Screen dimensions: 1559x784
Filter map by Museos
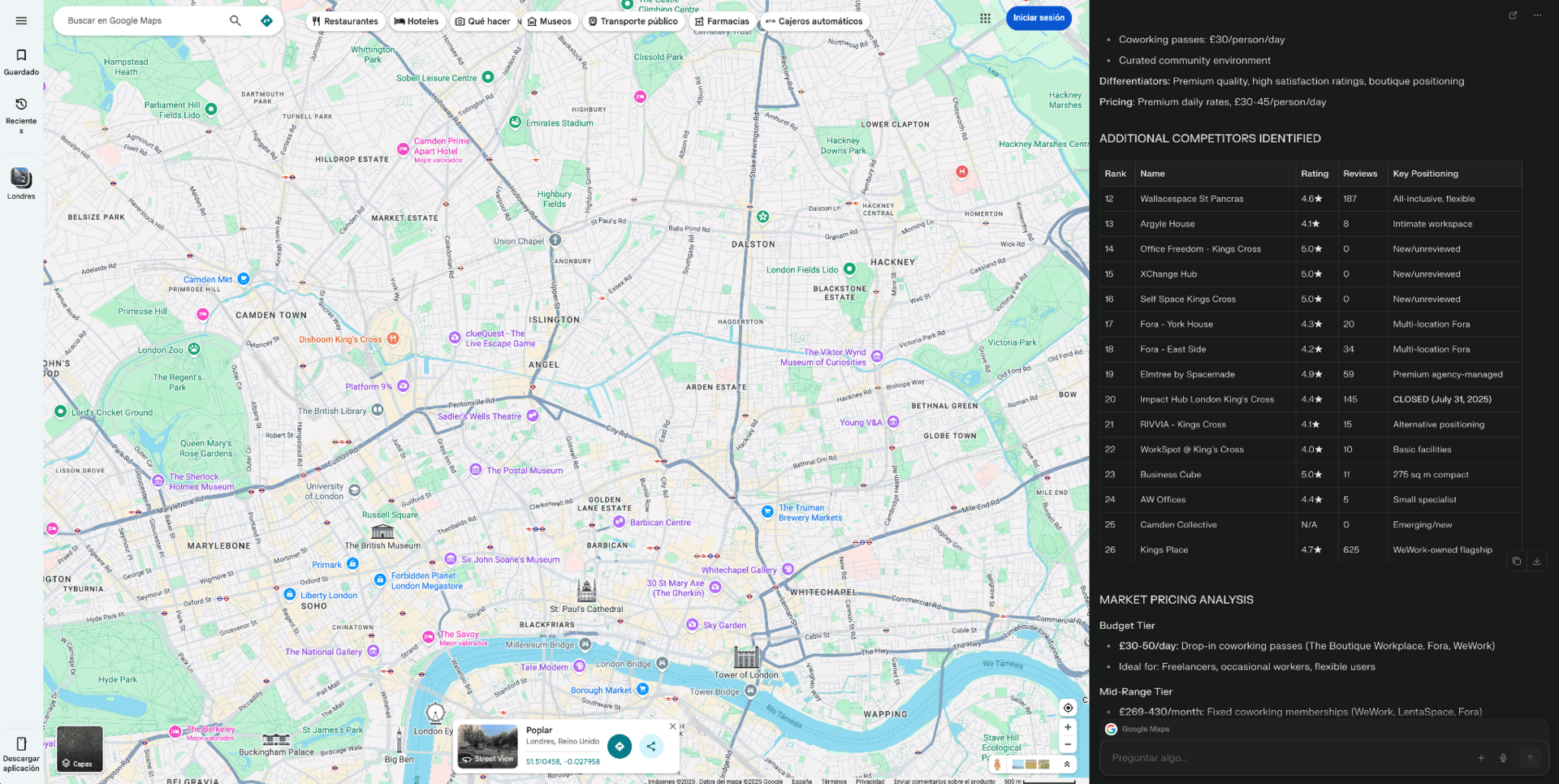(550, 21)
